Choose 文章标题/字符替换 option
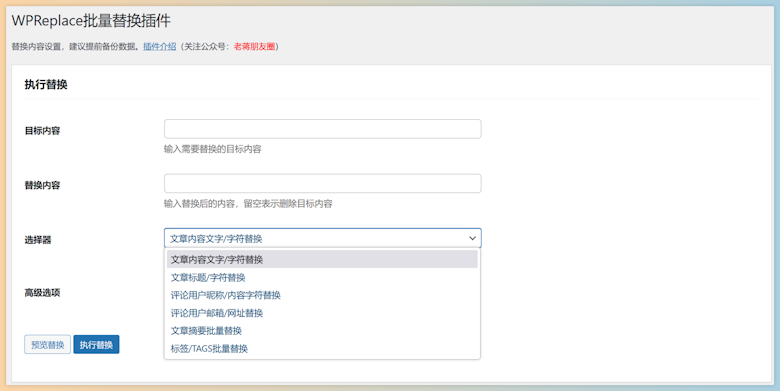 pyautogui.click(x=322, y=278)
